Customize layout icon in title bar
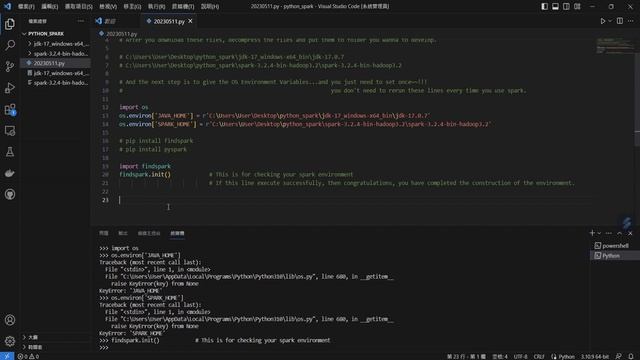The height and width of the screenshot is (360, 640). coord(577,7)
